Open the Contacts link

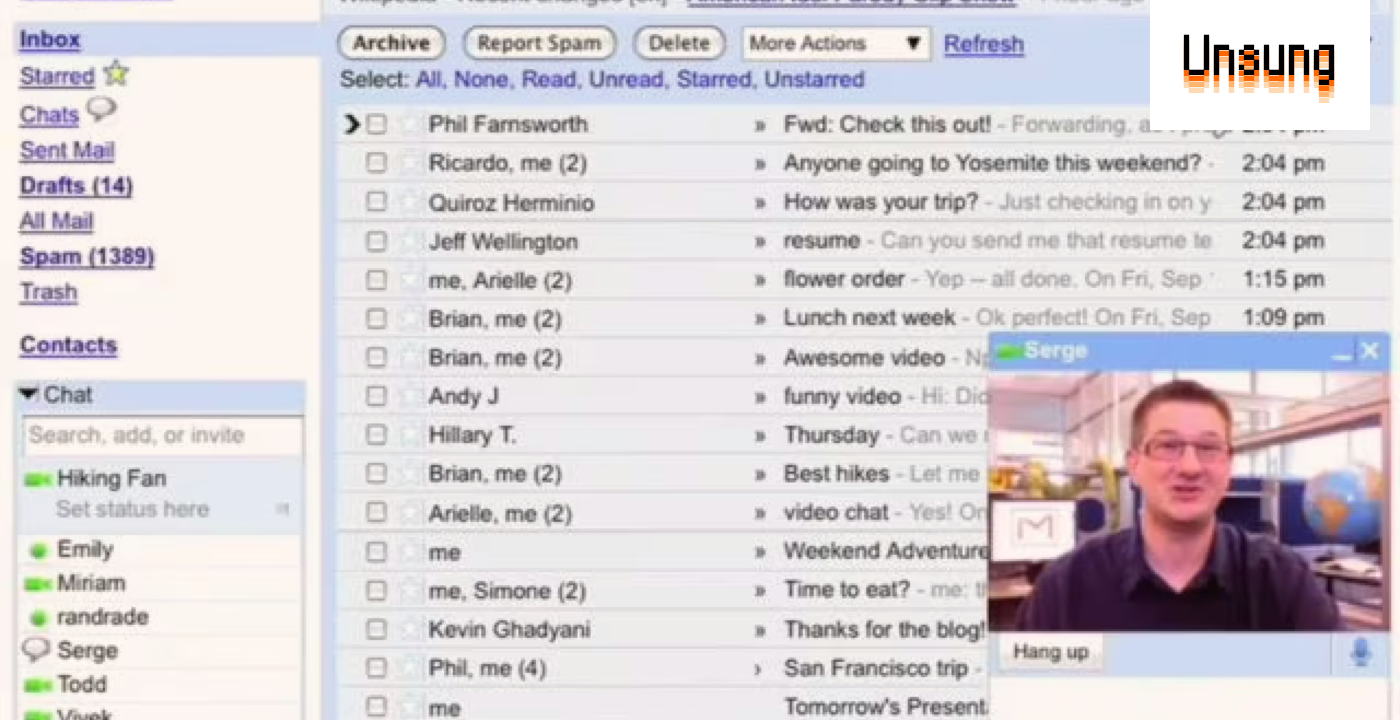[x=68, y=345]
